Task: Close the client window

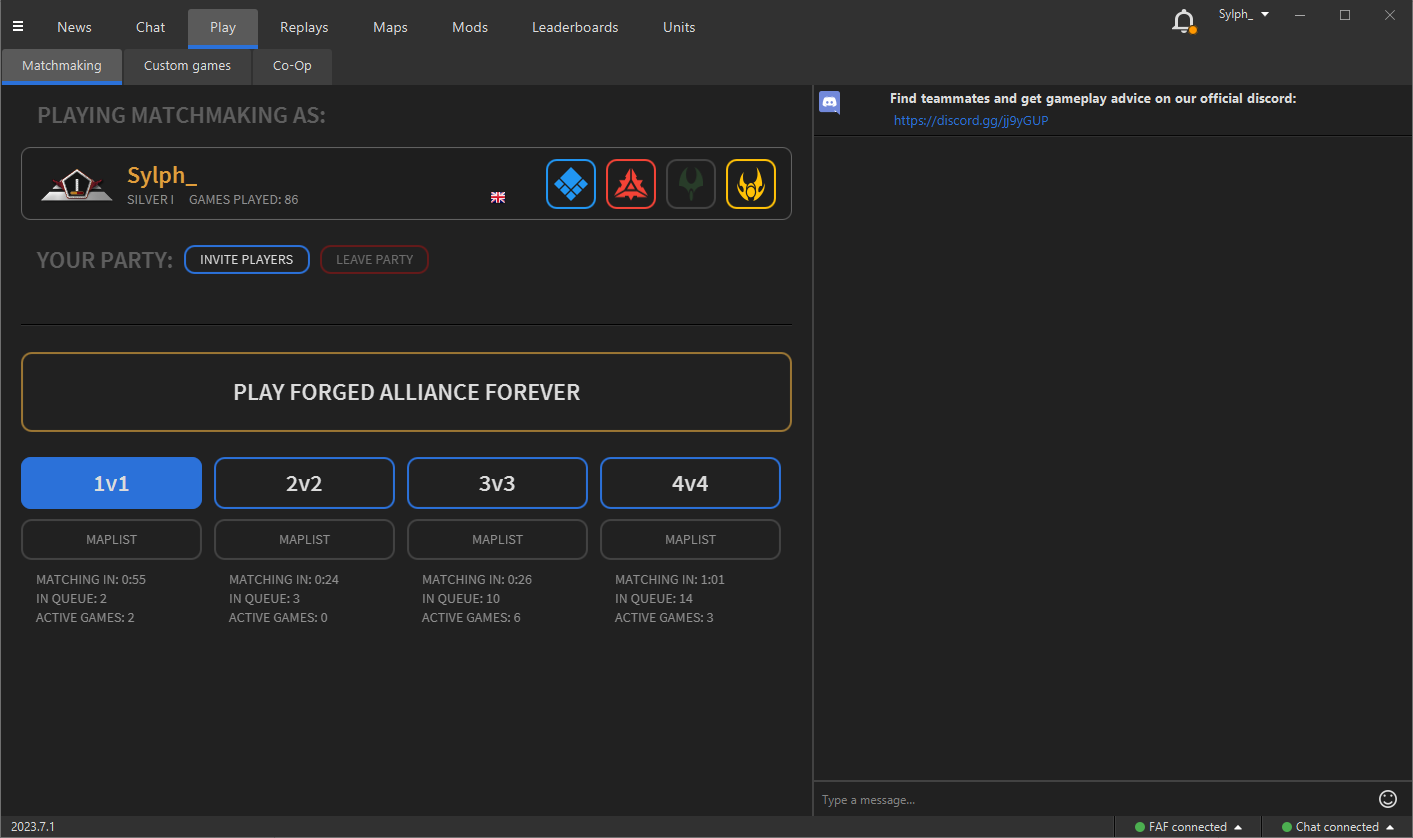Action: point(1390,15)
